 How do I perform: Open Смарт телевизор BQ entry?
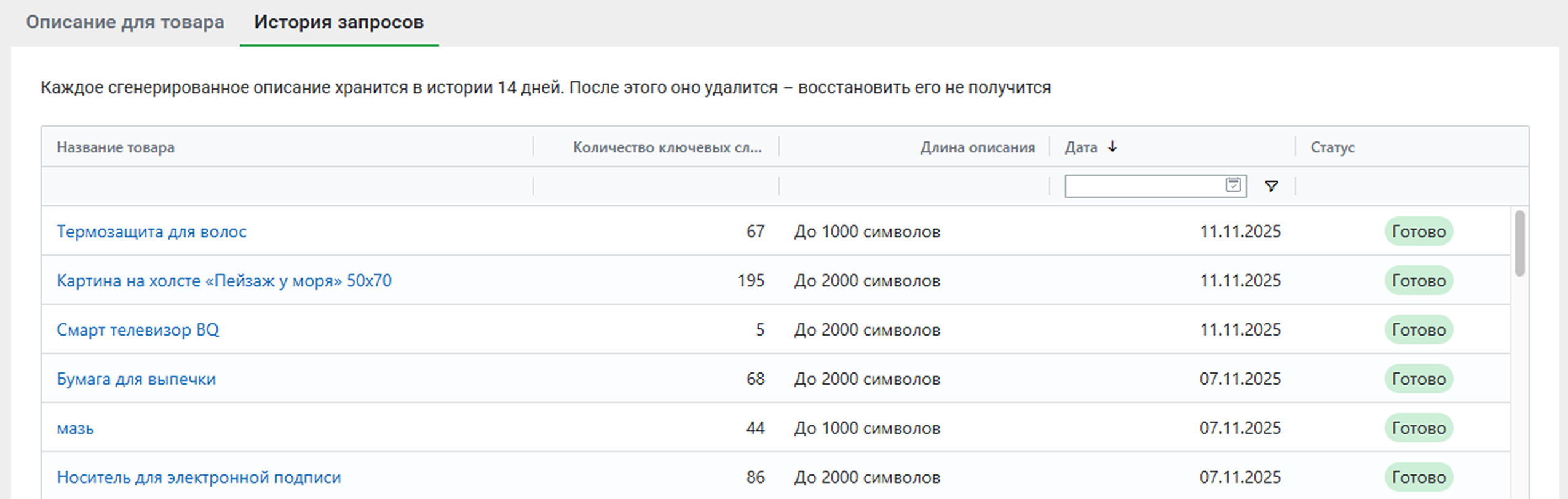point(138,330)
